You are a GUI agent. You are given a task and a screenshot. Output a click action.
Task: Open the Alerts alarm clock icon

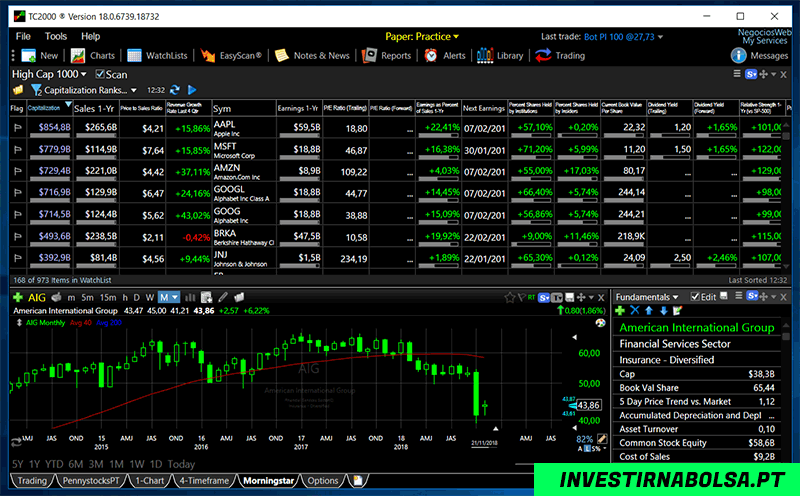(431, 56)
